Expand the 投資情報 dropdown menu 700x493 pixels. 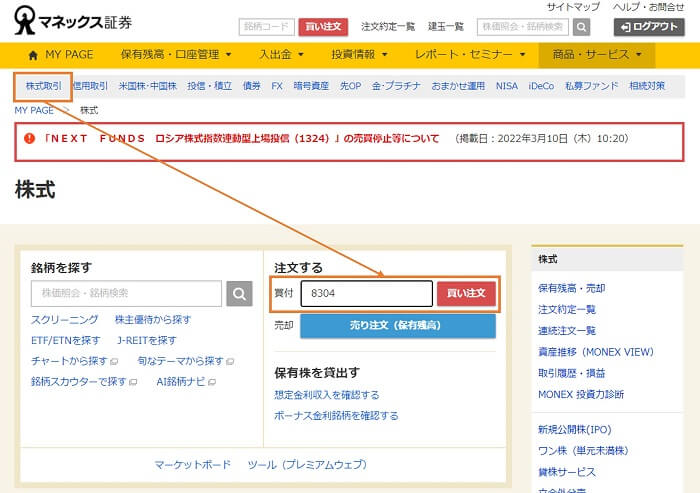tap(359, 55)
